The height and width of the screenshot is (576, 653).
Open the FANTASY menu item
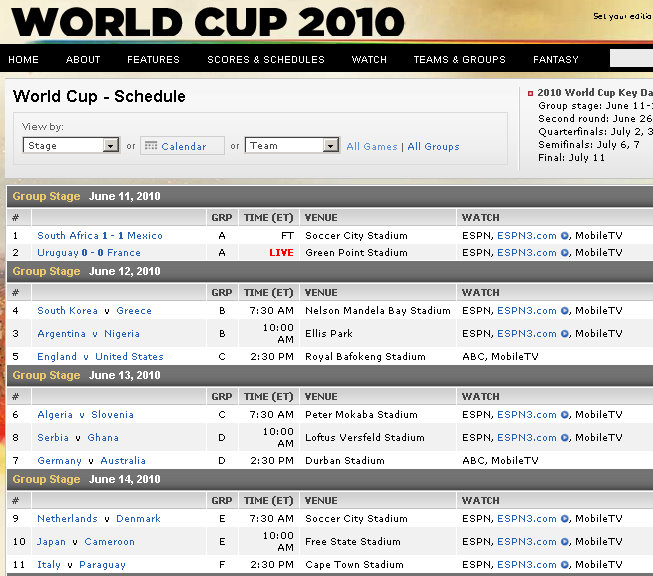pos(556,60)
